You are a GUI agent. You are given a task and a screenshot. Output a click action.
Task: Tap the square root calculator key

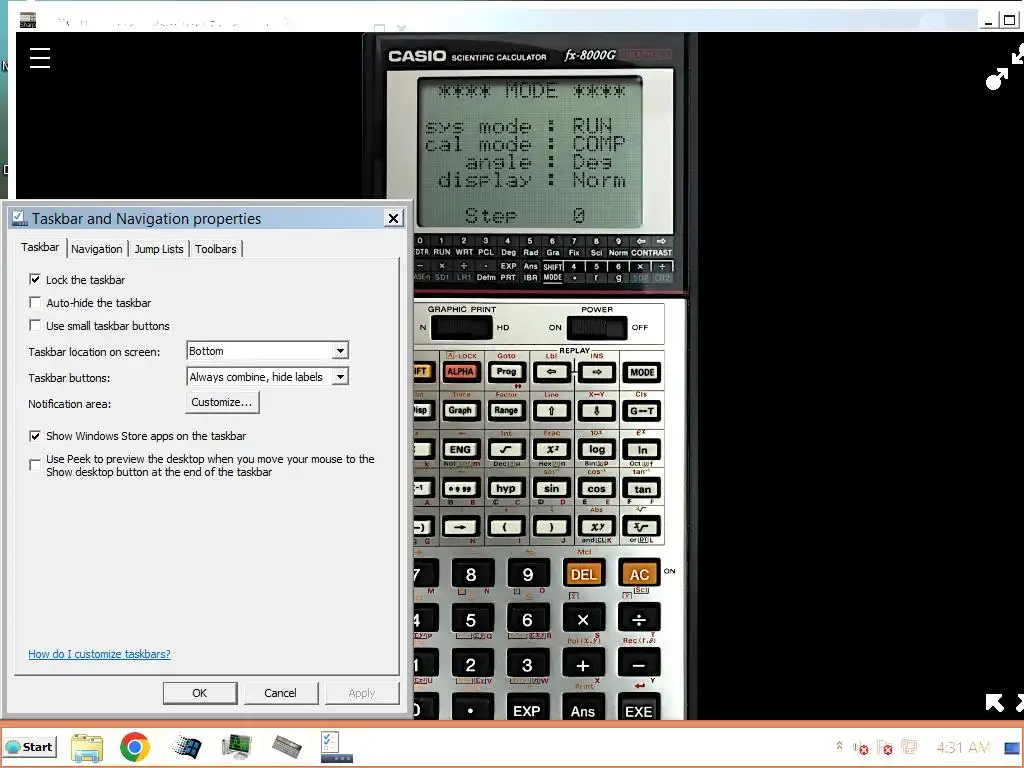point(506,449)
